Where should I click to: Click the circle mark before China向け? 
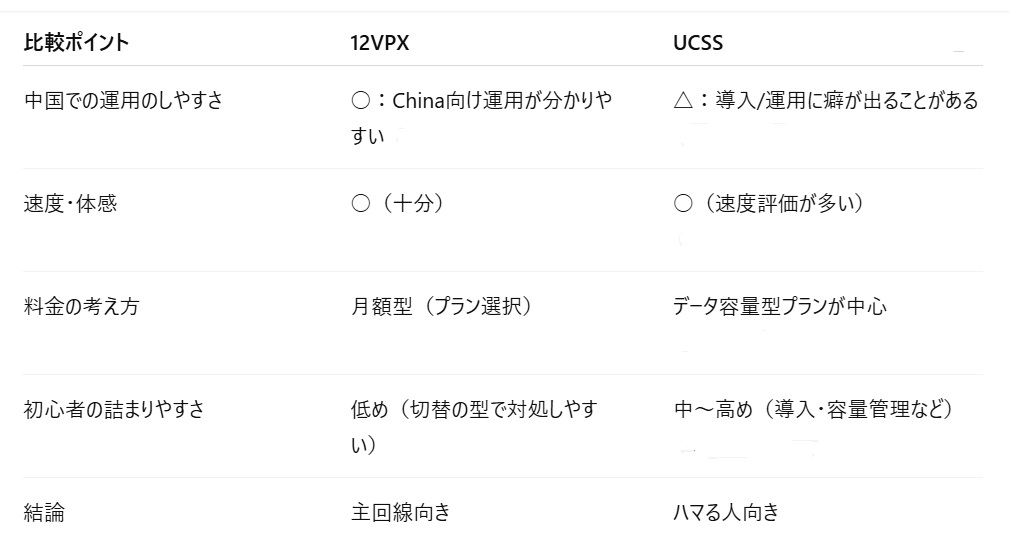point(361,100)
